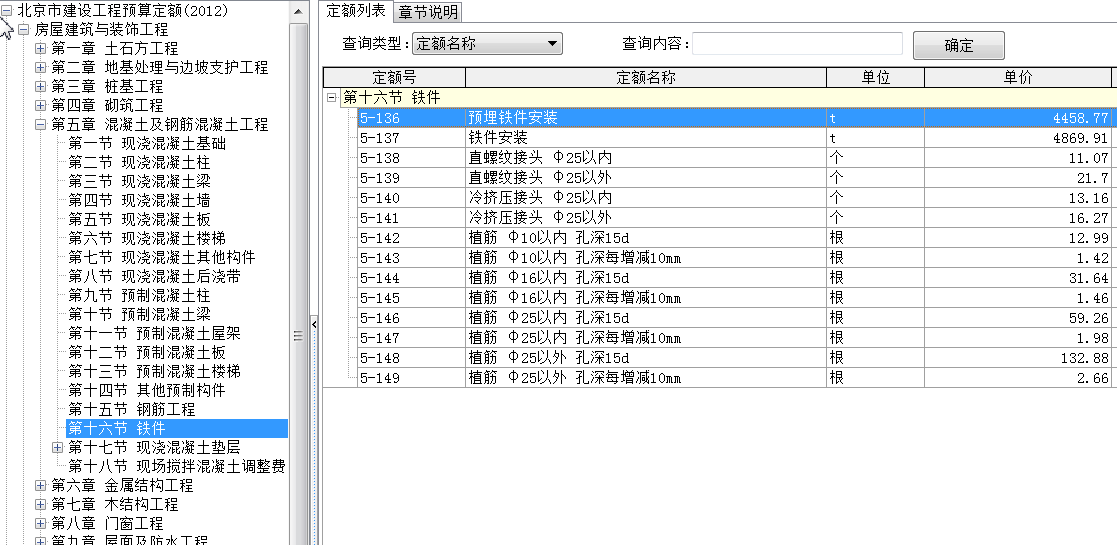Select 第十六节 铁件 in tree
1117x545 pixels.
click(177, 428)
